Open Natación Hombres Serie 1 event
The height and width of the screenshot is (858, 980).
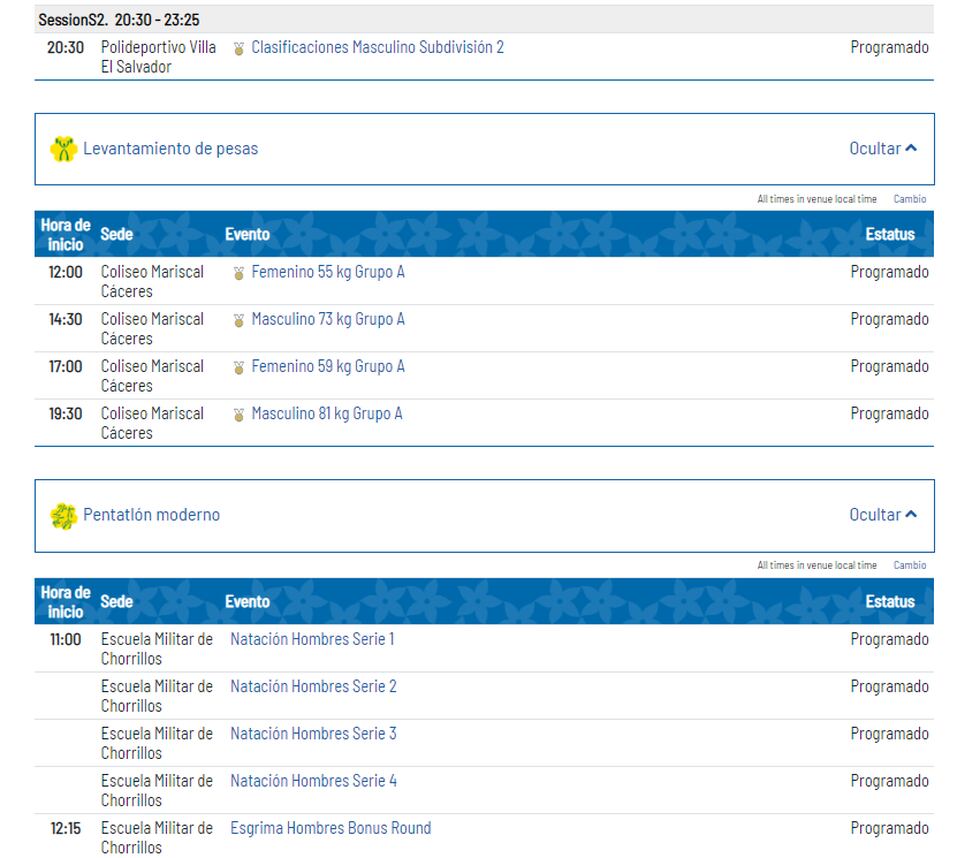tap(312, 639)
